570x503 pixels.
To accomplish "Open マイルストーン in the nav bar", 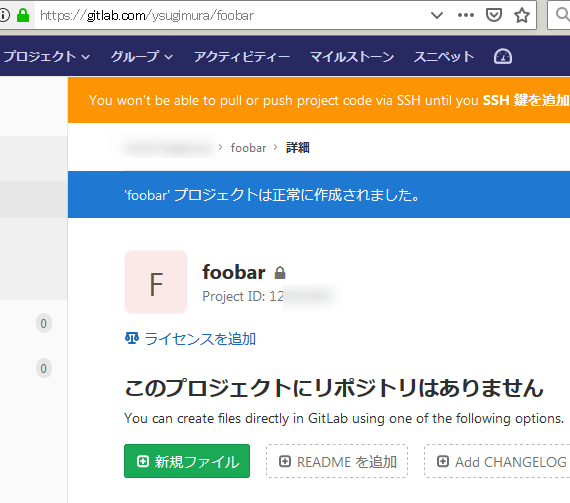I will (352, 57).
